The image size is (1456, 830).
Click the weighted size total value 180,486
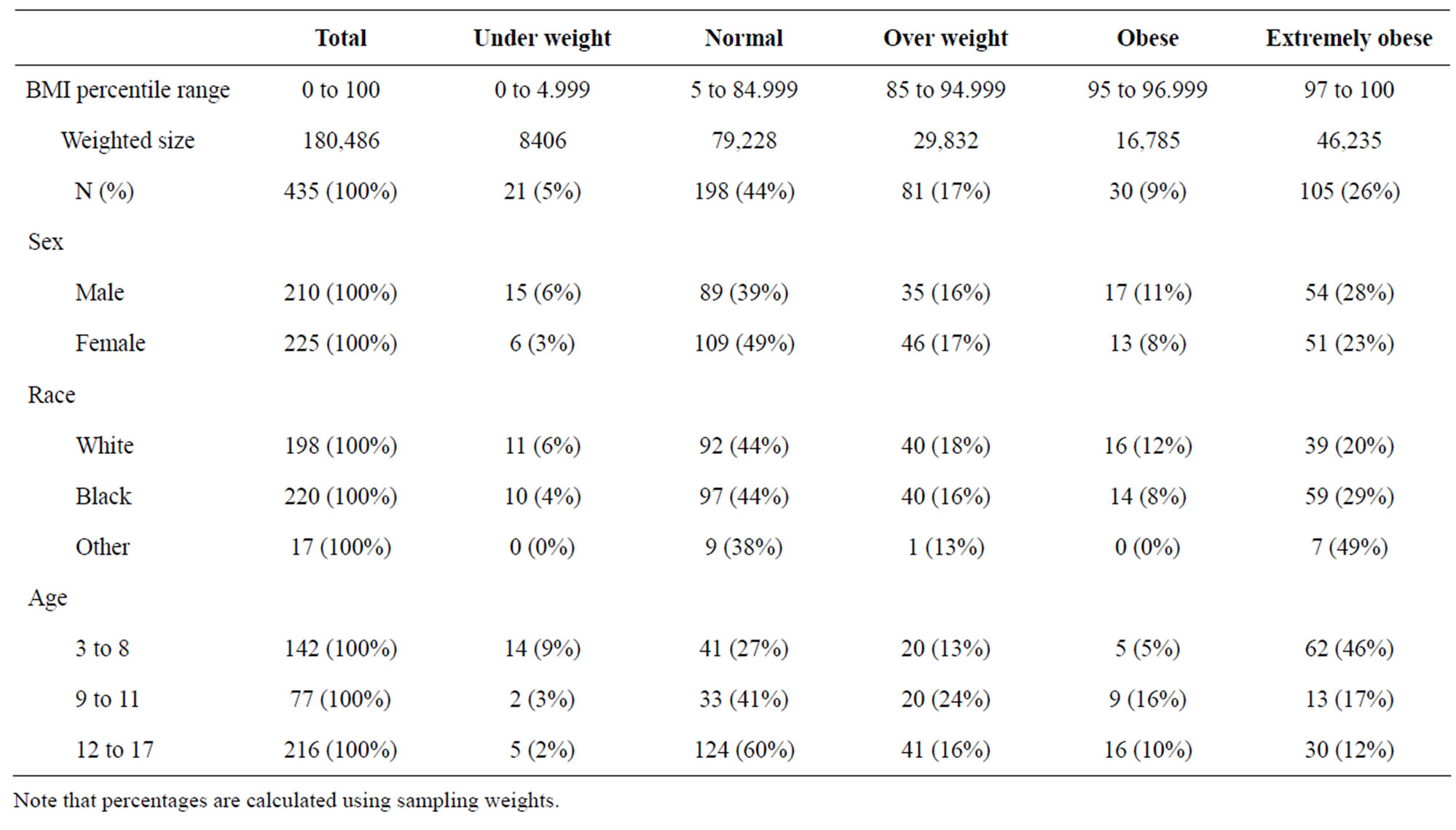[341, 140]
